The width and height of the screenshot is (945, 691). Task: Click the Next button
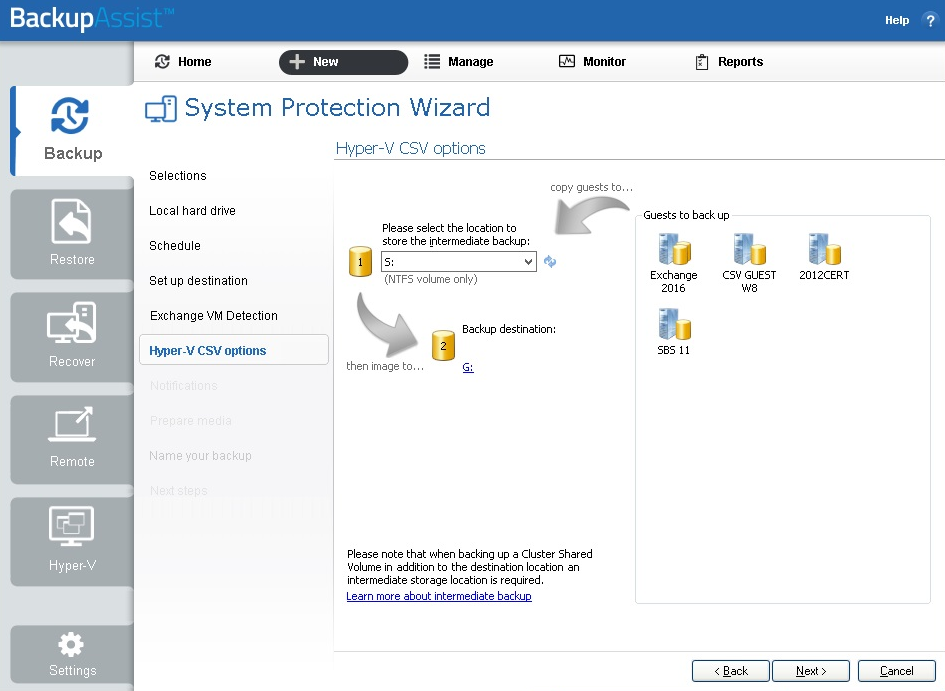coord(811,671)
